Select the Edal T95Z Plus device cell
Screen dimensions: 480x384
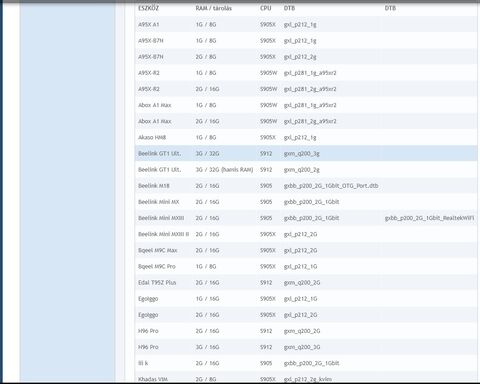click(x=157, y=283)
